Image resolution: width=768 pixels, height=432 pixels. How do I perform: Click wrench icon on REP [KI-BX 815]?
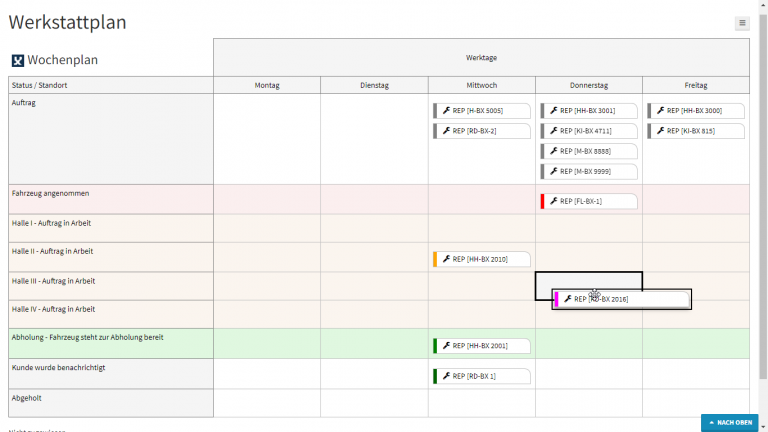(x=660, y=130)
